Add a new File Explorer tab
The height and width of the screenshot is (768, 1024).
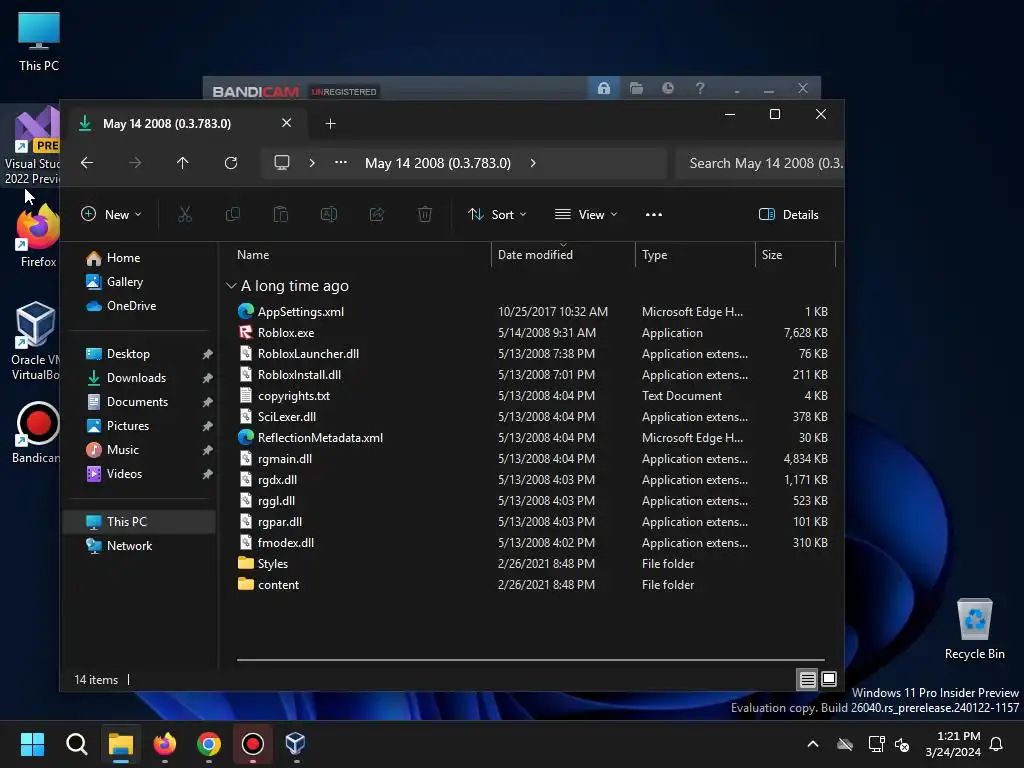pyautogui.click(x=330, y=123)
